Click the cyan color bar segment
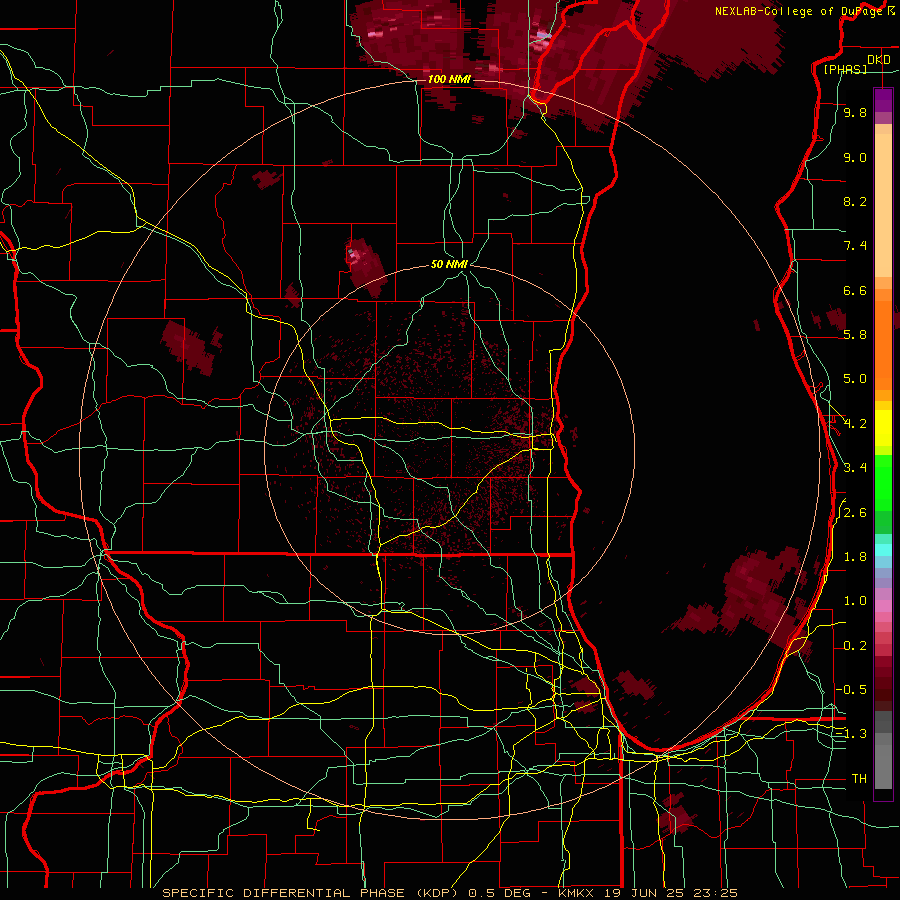This screenshot has height=900, width=900. [883, 550]
